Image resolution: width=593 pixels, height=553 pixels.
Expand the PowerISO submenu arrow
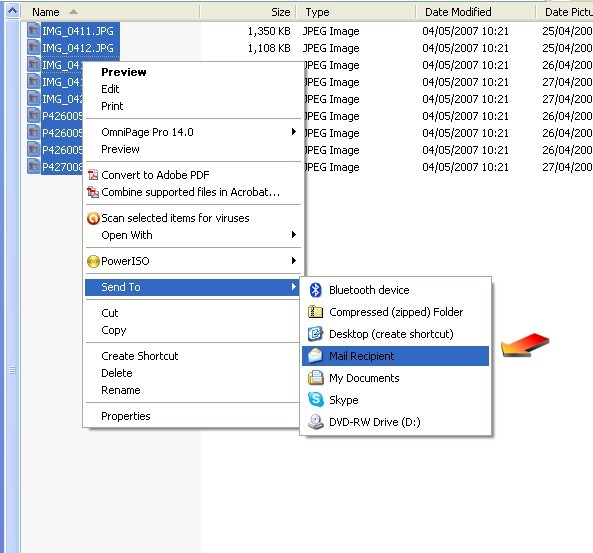(x=293, y=260)
